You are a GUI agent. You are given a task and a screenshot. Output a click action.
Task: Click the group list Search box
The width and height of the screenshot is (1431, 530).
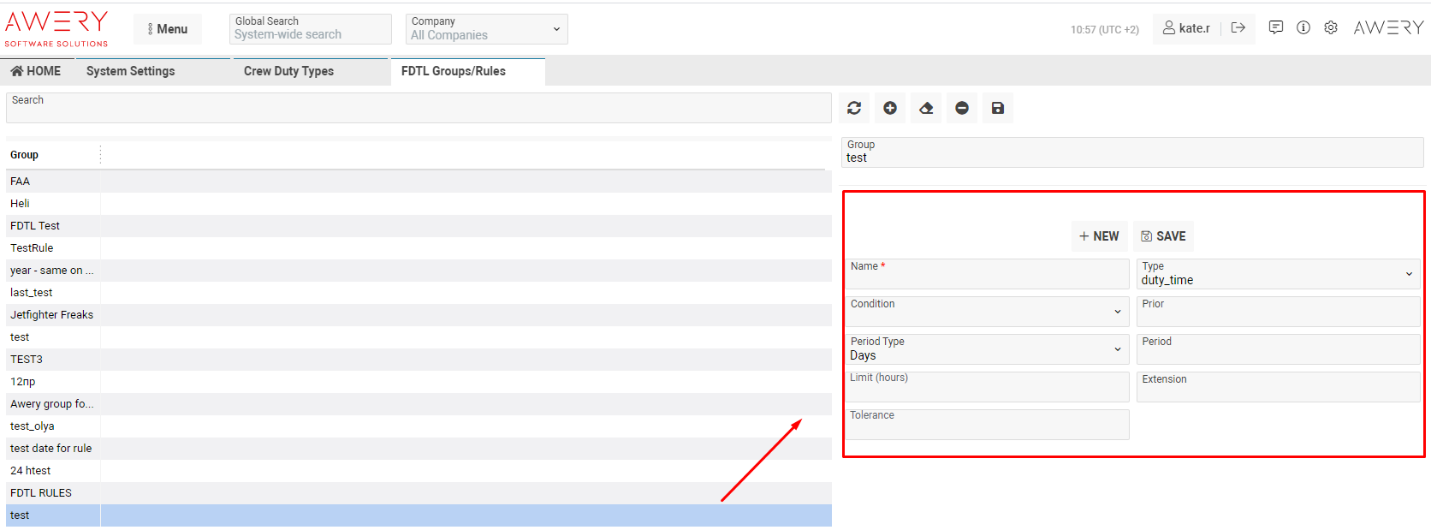click(418, 108)
